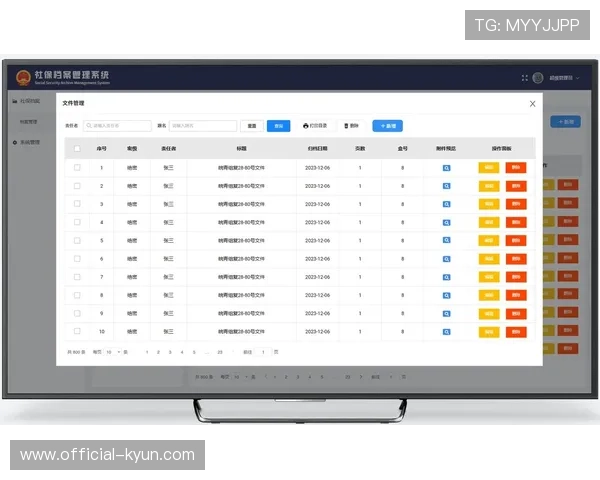Click the blue add new button in dialog

click(387, 126)
